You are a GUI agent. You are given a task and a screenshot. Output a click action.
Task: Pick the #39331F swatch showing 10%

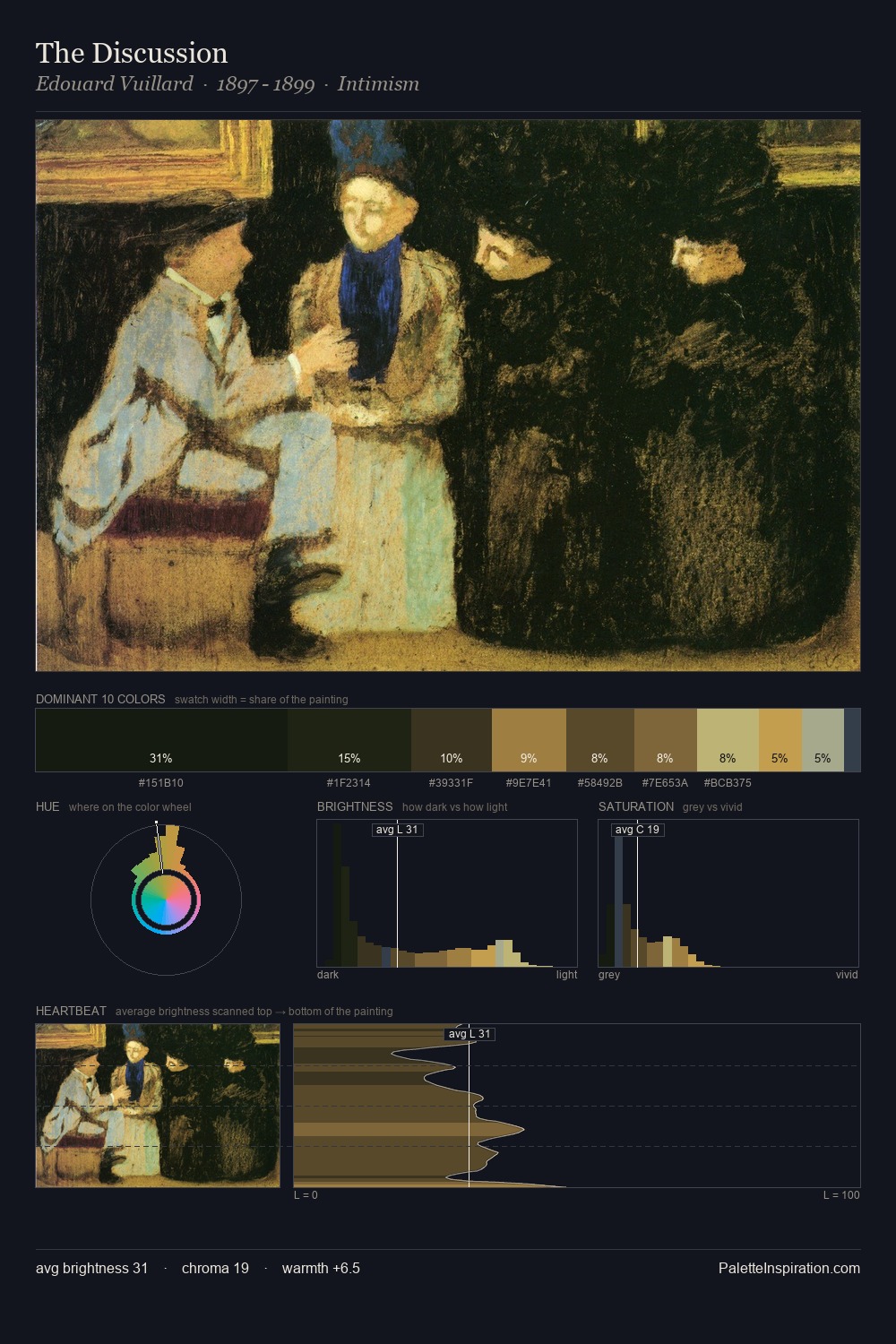click(452, 740)
